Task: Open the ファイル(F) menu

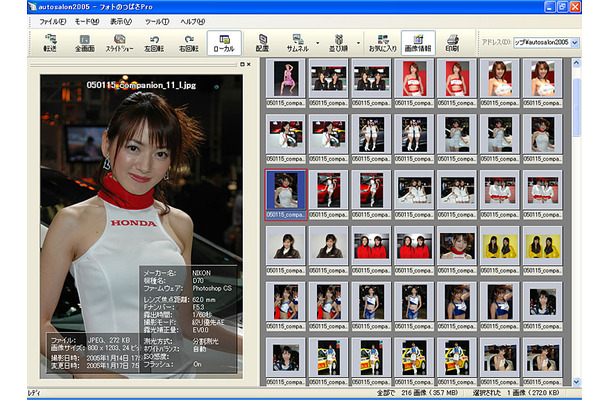Action: [53, 22]
